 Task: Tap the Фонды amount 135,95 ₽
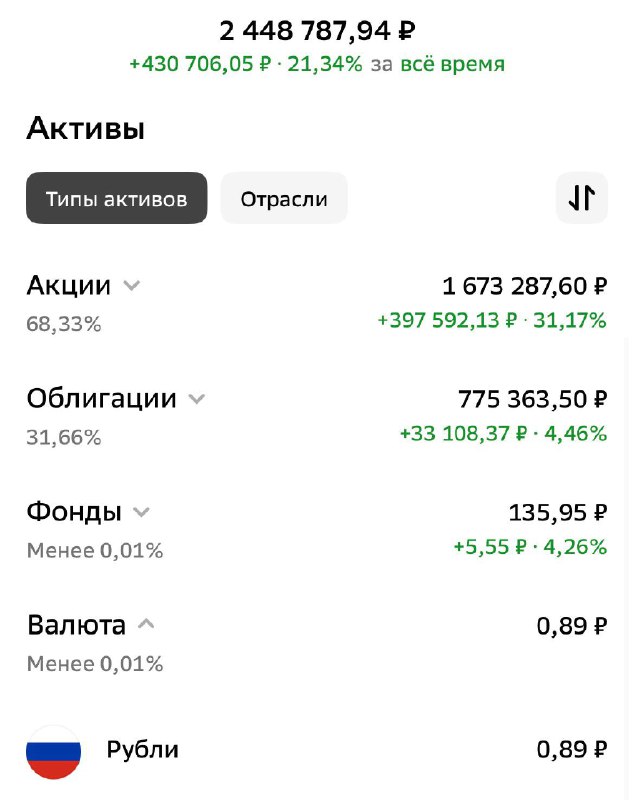[x=557, y=513]
